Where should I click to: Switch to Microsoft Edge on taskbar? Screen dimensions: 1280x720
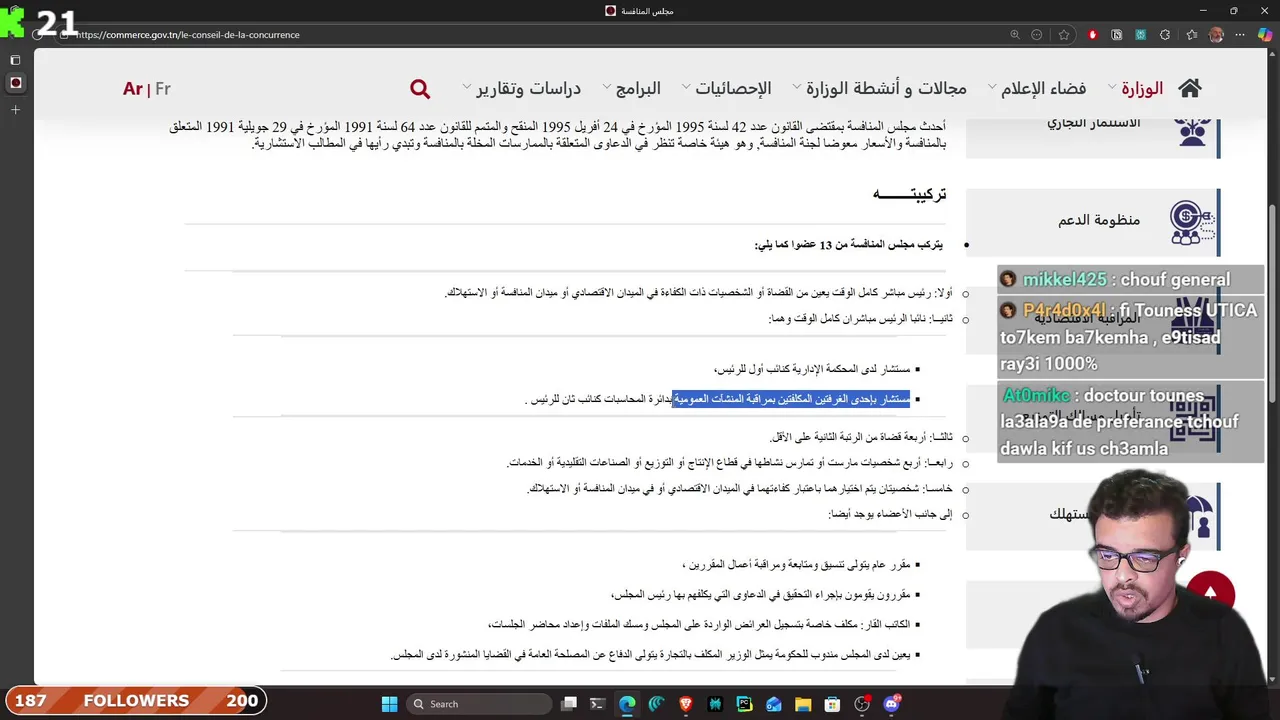pos(627,704)
